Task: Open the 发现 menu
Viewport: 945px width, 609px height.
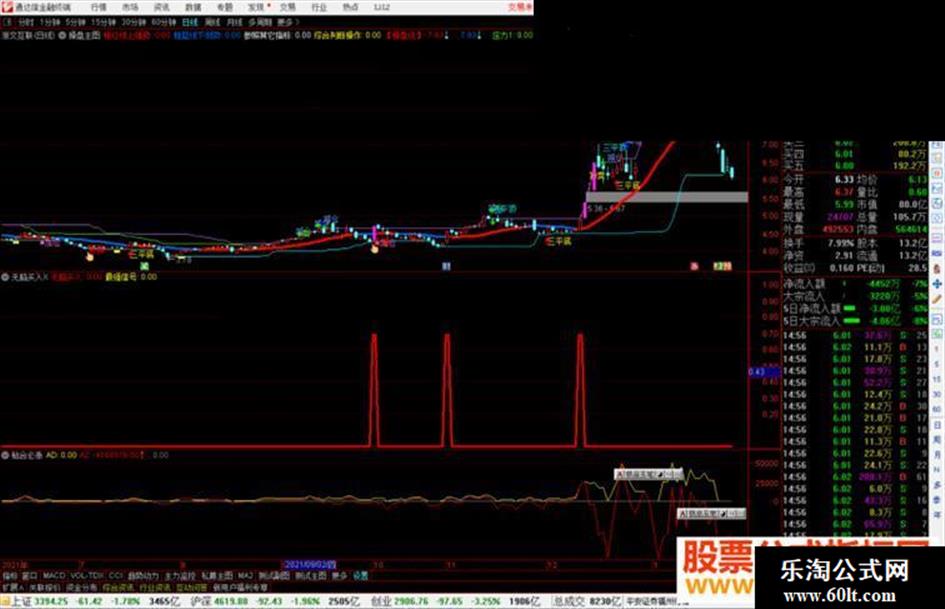Action: pyautogui.click(x=256, y=7)
